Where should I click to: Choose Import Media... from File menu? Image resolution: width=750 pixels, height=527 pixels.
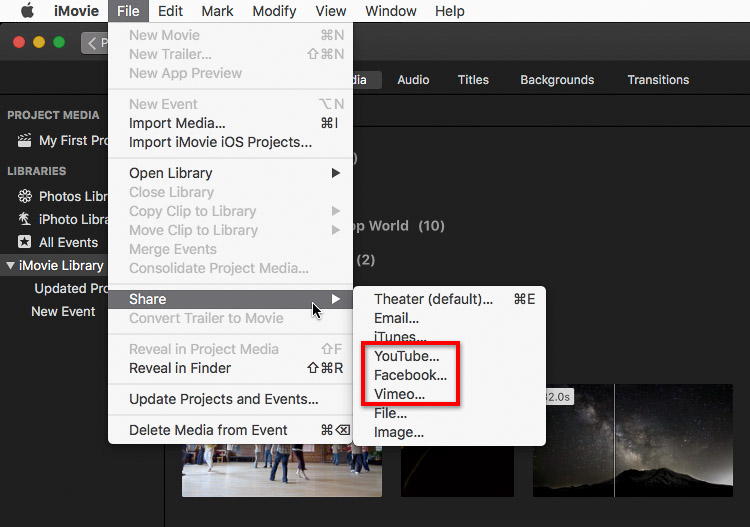point(231,123)
